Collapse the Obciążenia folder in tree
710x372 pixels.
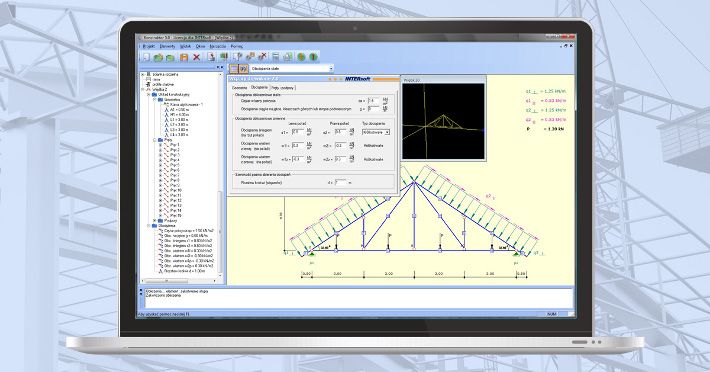[149, 225]
